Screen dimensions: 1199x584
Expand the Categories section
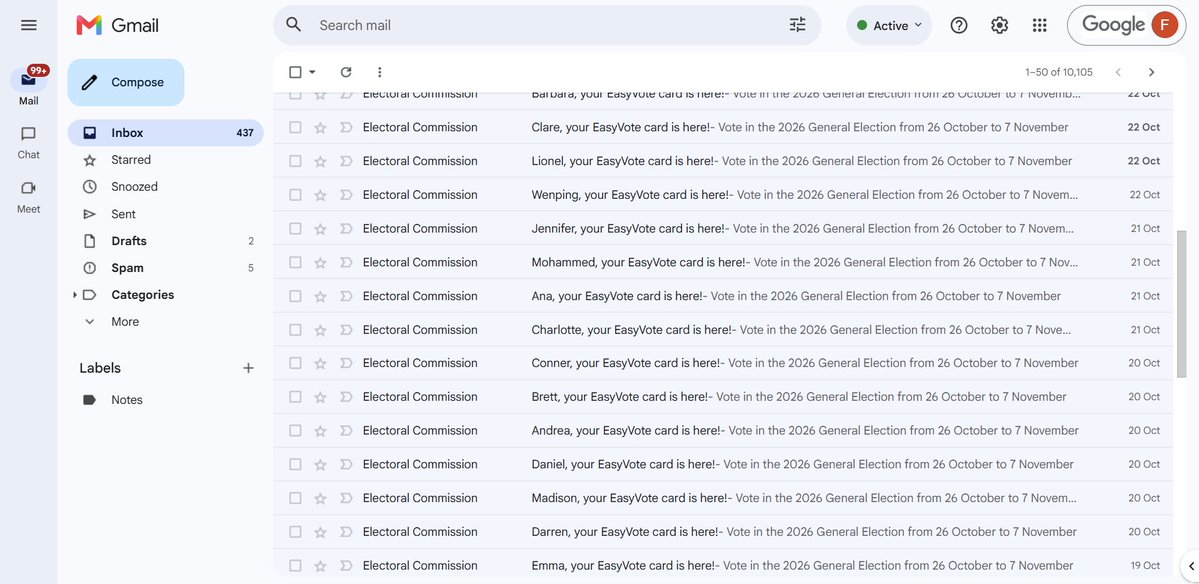[74, 295]
